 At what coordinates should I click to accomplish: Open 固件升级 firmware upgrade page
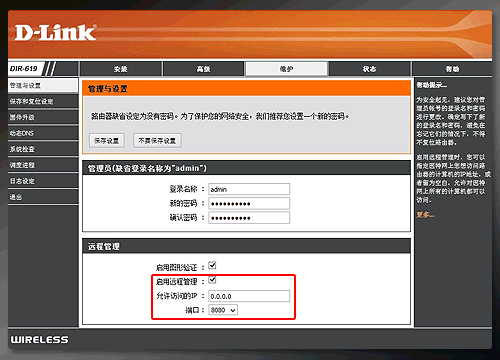tap(43, 117)
